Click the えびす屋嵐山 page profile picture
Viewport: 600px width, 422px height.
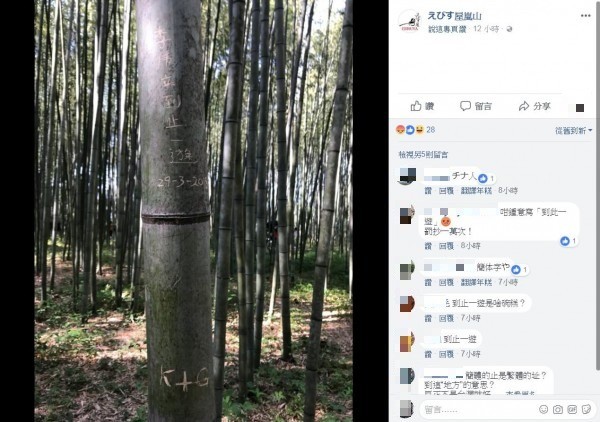[409, 21]
